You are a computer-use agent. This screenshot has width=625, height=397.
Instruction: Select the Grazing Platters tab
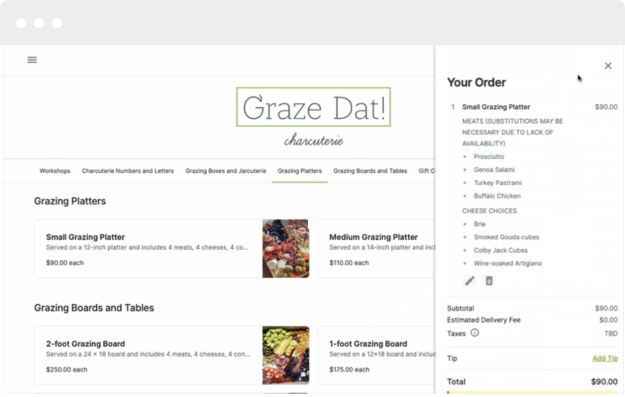tap(300, 171)
